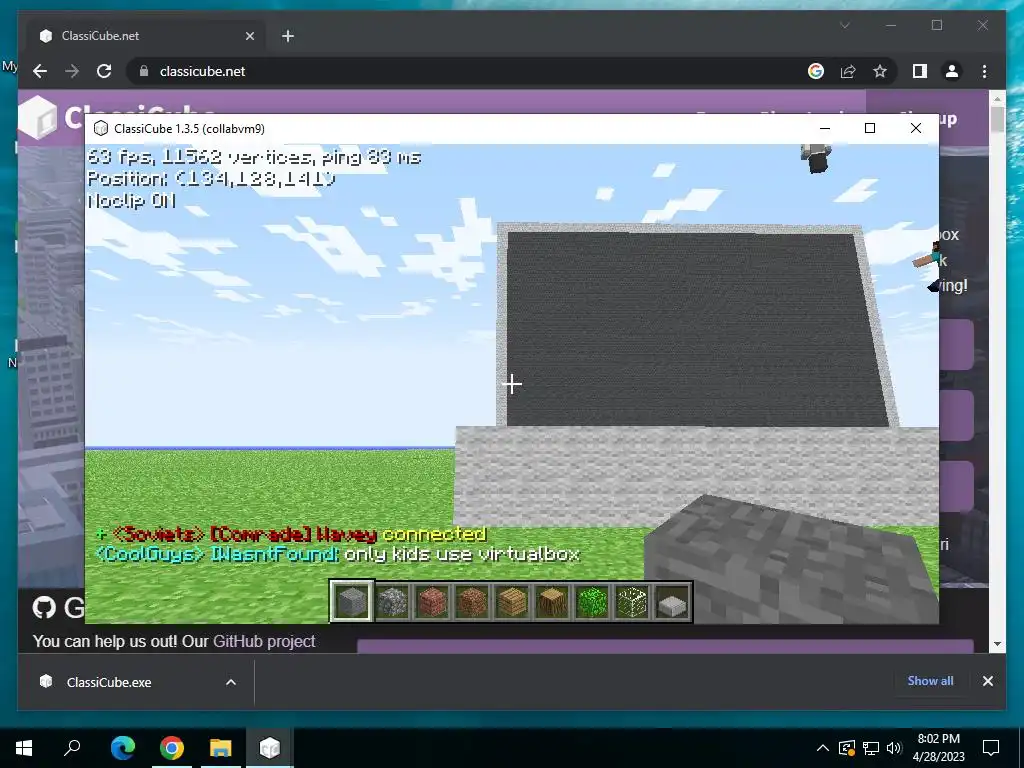
Task: Open the Chrome tab search chevron
Action: (x=844, y=25)
